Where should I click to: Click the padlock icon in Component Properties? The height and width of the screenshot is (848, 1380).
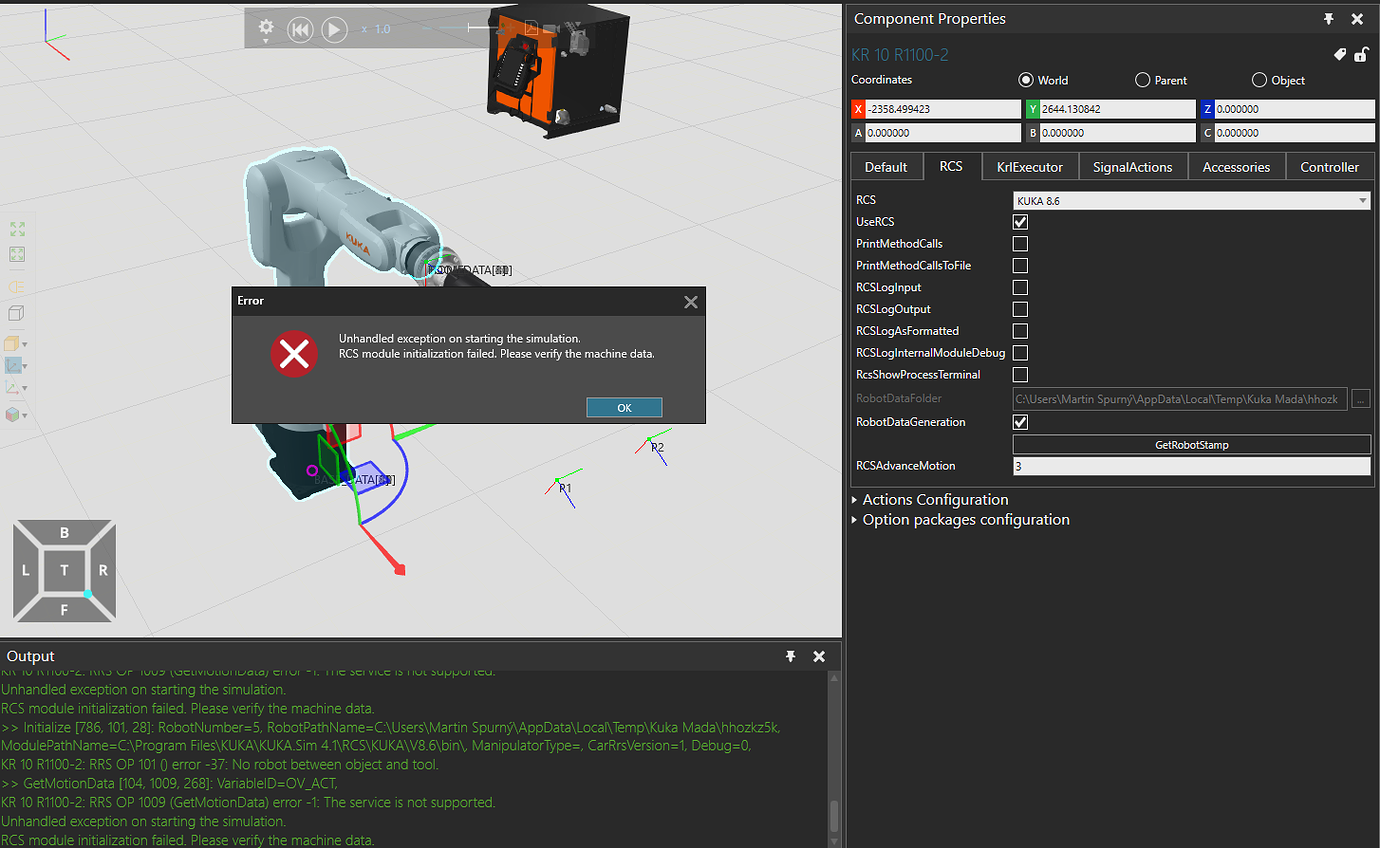1361,54
